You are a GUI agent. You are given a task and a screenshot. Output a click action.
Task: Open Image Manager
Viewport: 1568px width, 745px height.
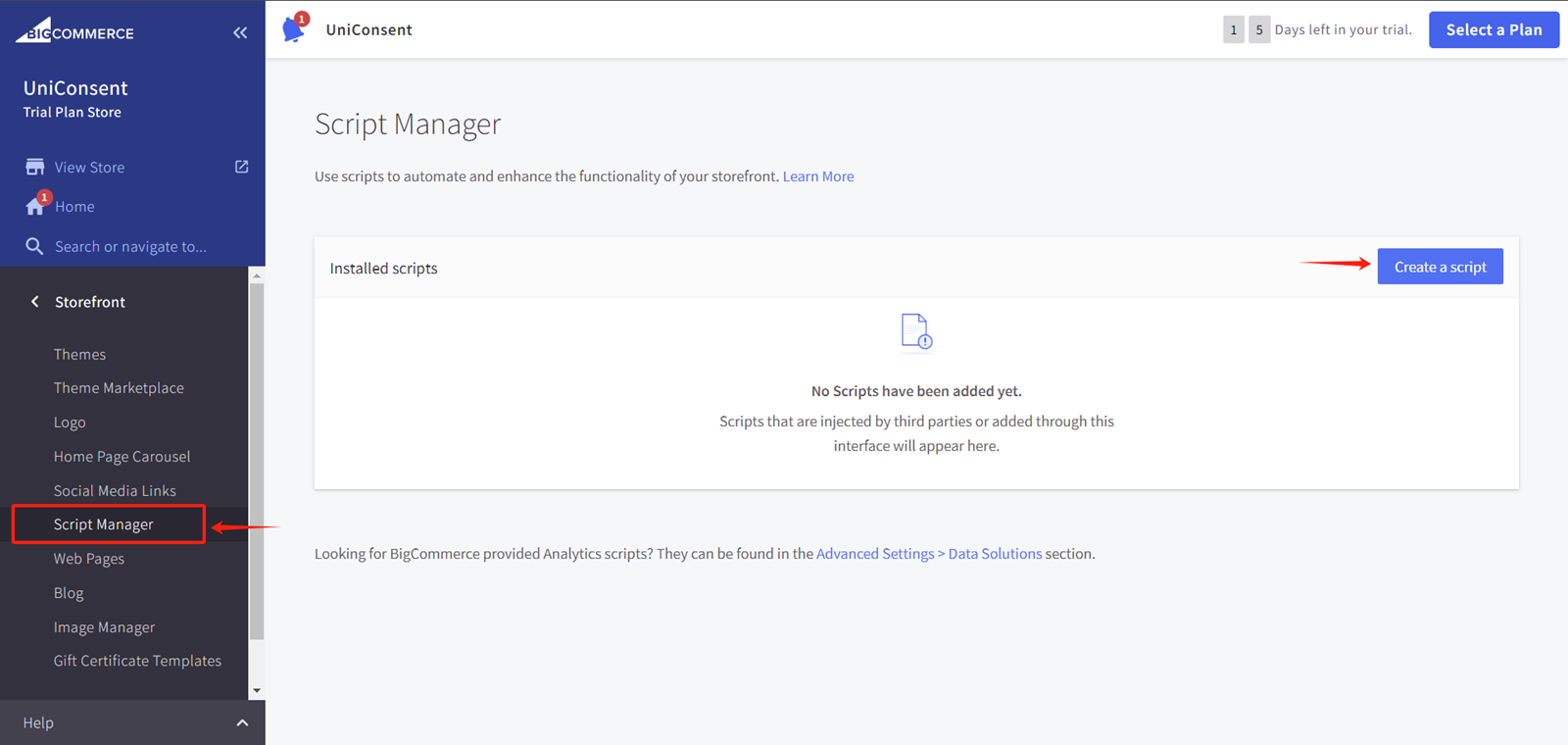point(105,627)
